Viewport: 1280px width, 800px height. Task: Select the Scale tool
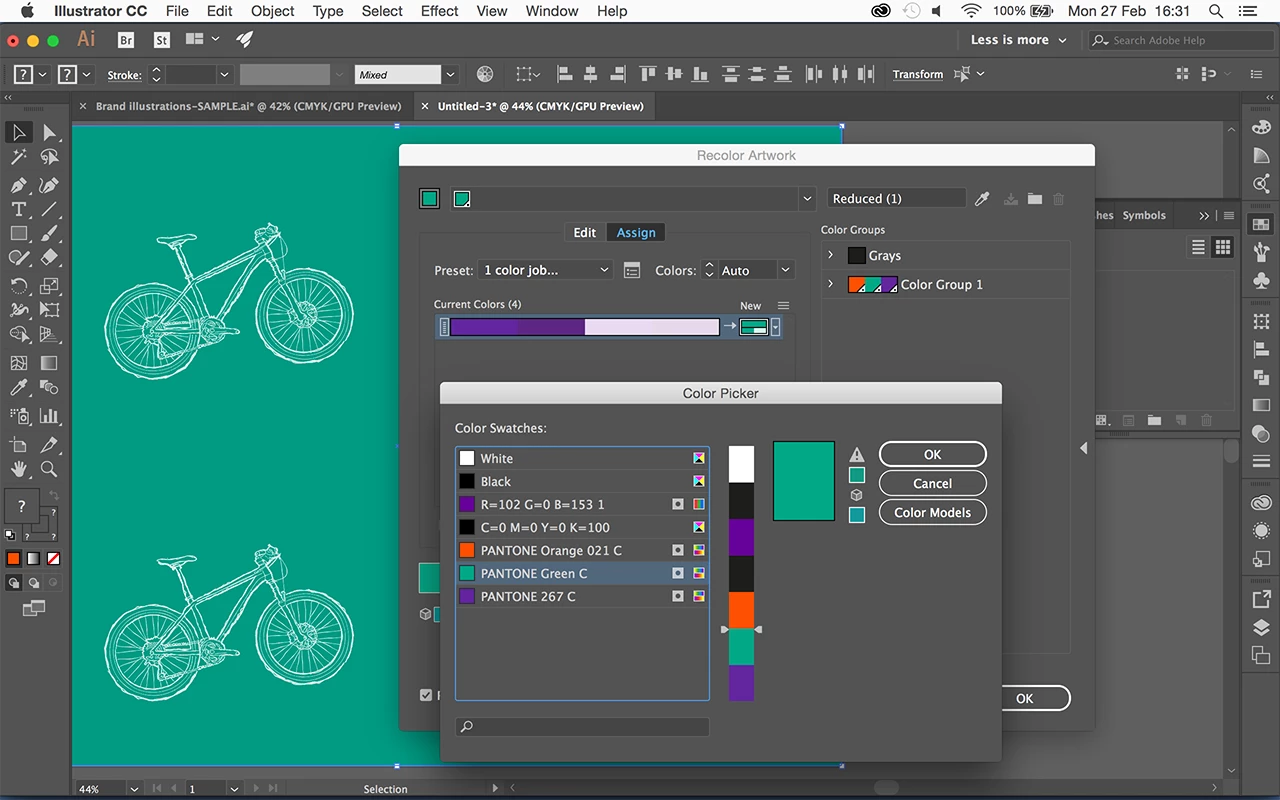tap(49, 286)
